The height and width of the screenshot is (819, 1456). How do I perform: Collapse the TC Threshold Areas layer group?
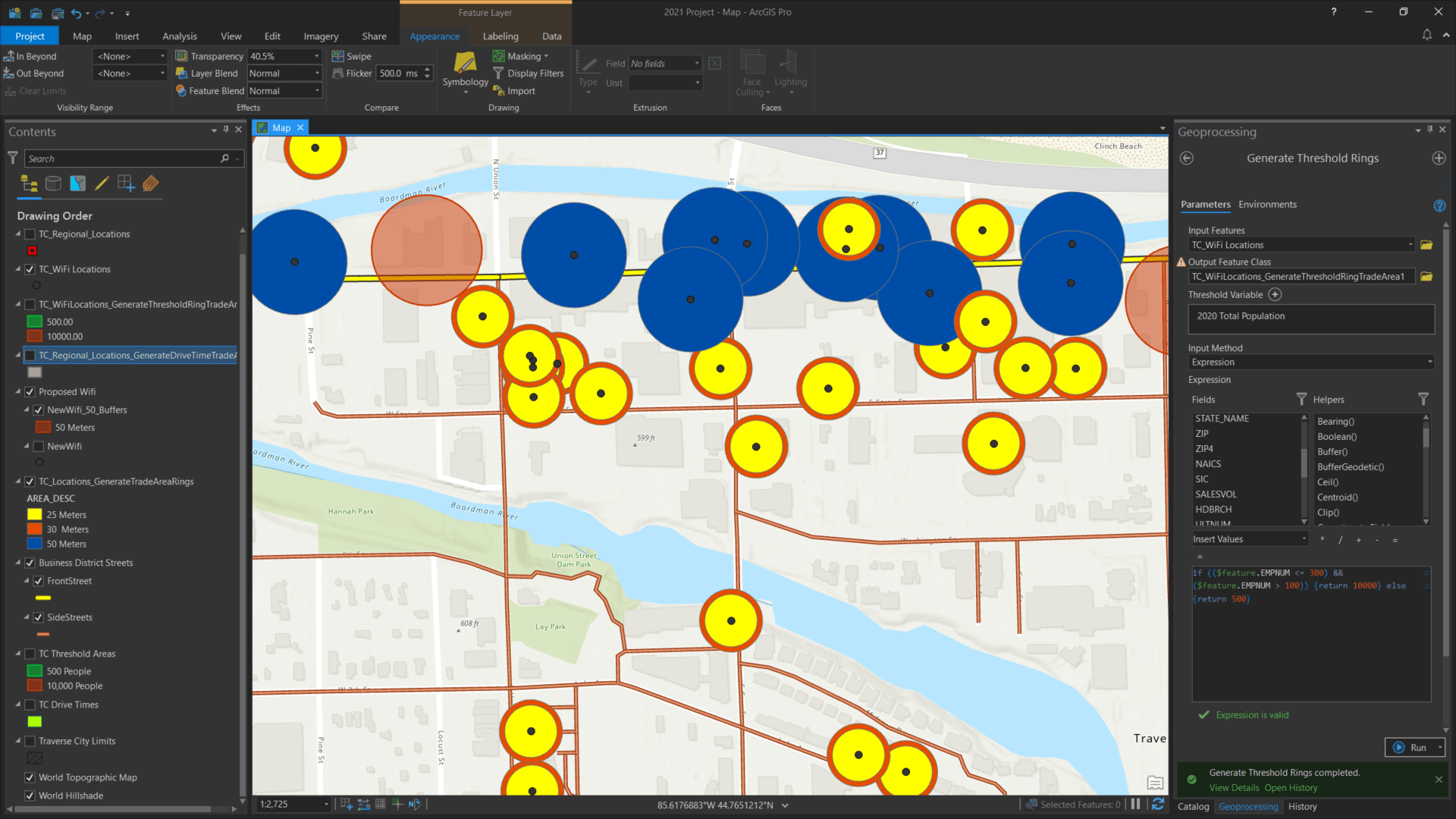[18, 653]
